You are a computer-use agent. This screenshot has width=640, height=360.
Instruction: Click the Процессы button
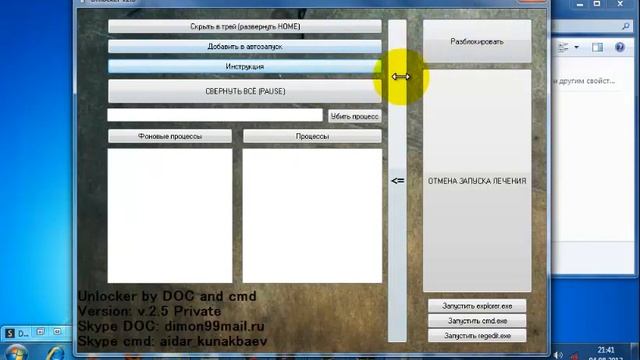312,136
